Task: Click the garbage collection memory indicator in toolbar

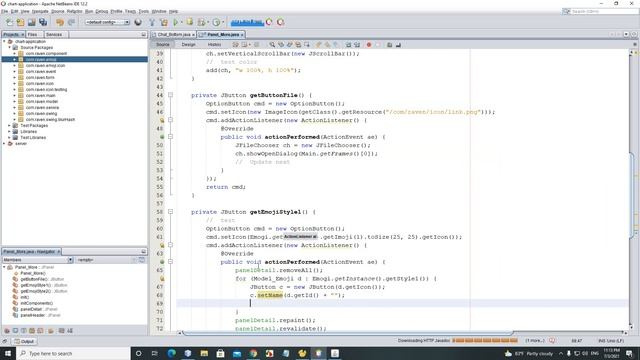Action: pyautogui.click(x=247, y=22)
